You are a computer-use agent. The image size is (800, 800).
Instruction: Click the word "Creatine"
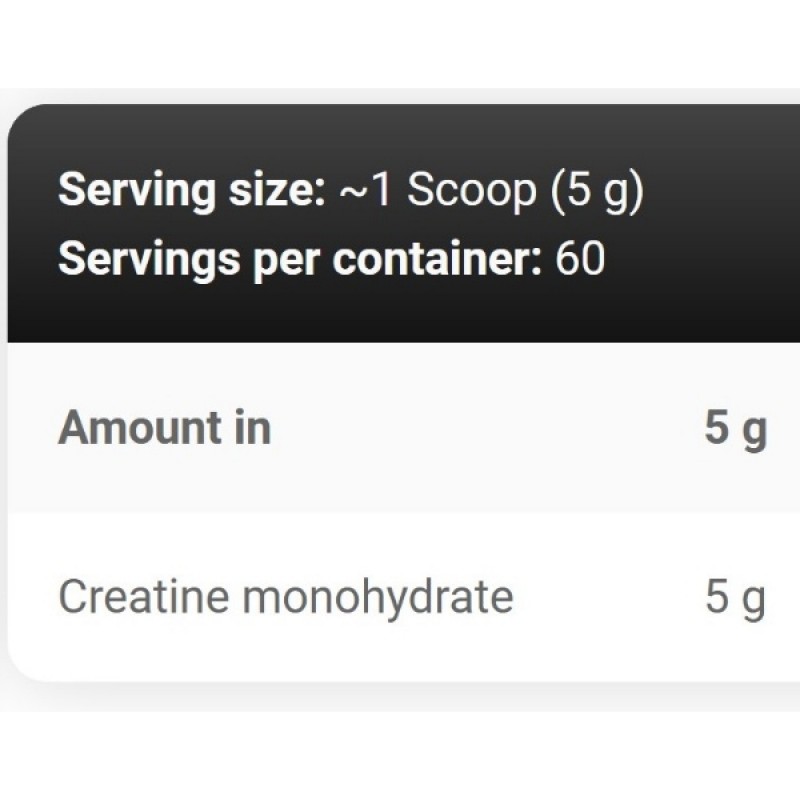146,597
